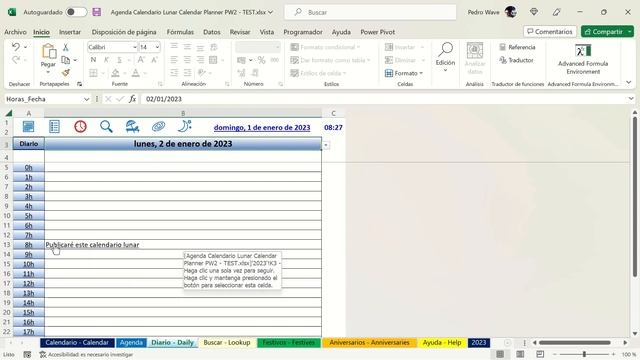The image size is (640, 360).
Task: Click the Pedro Wave account avatar
Action: coord(511,12)
